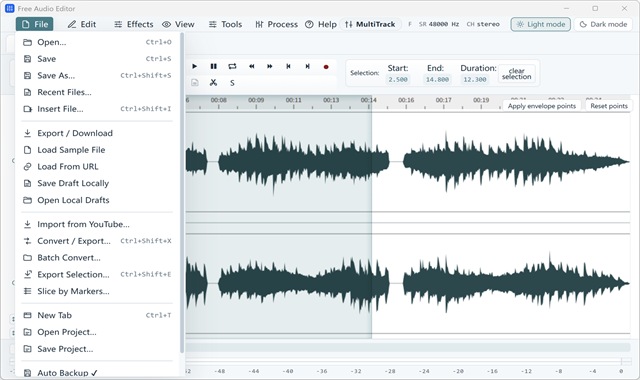Screen dimensions: 640x380
Task: Click Reset points button
Action: (x=609, y=106)
